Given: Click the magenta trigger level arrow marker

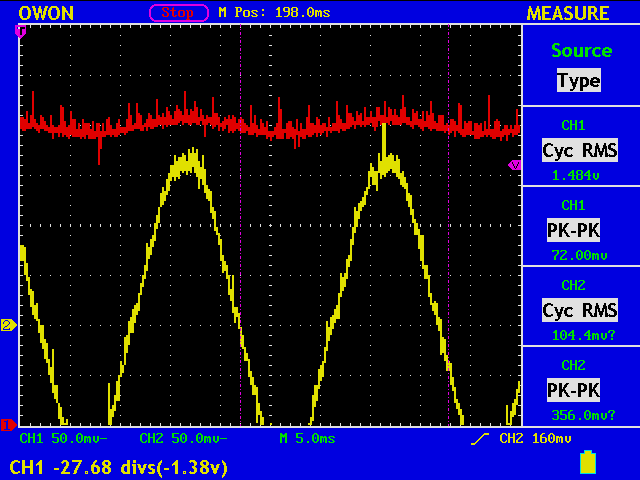Looking at the screenshot, I should pos(515,165).
